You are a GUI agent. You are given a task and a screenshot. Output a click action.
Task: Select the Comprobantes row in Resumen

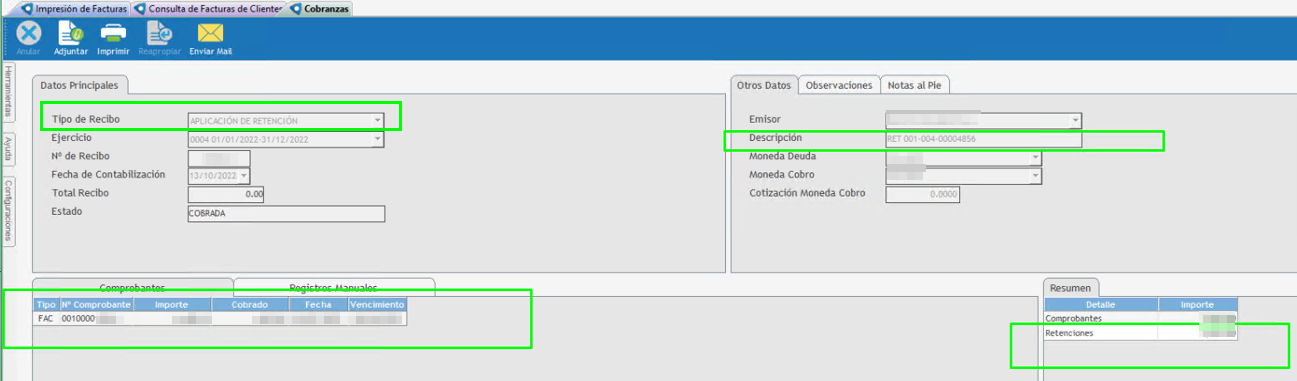coord(1141,318)
